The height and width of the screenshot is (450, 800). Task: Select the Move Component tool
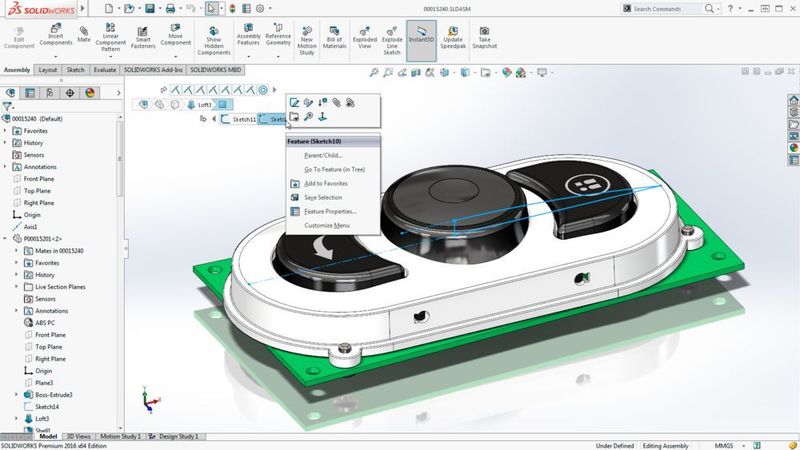pyautogui.click(x=176, y=34)
